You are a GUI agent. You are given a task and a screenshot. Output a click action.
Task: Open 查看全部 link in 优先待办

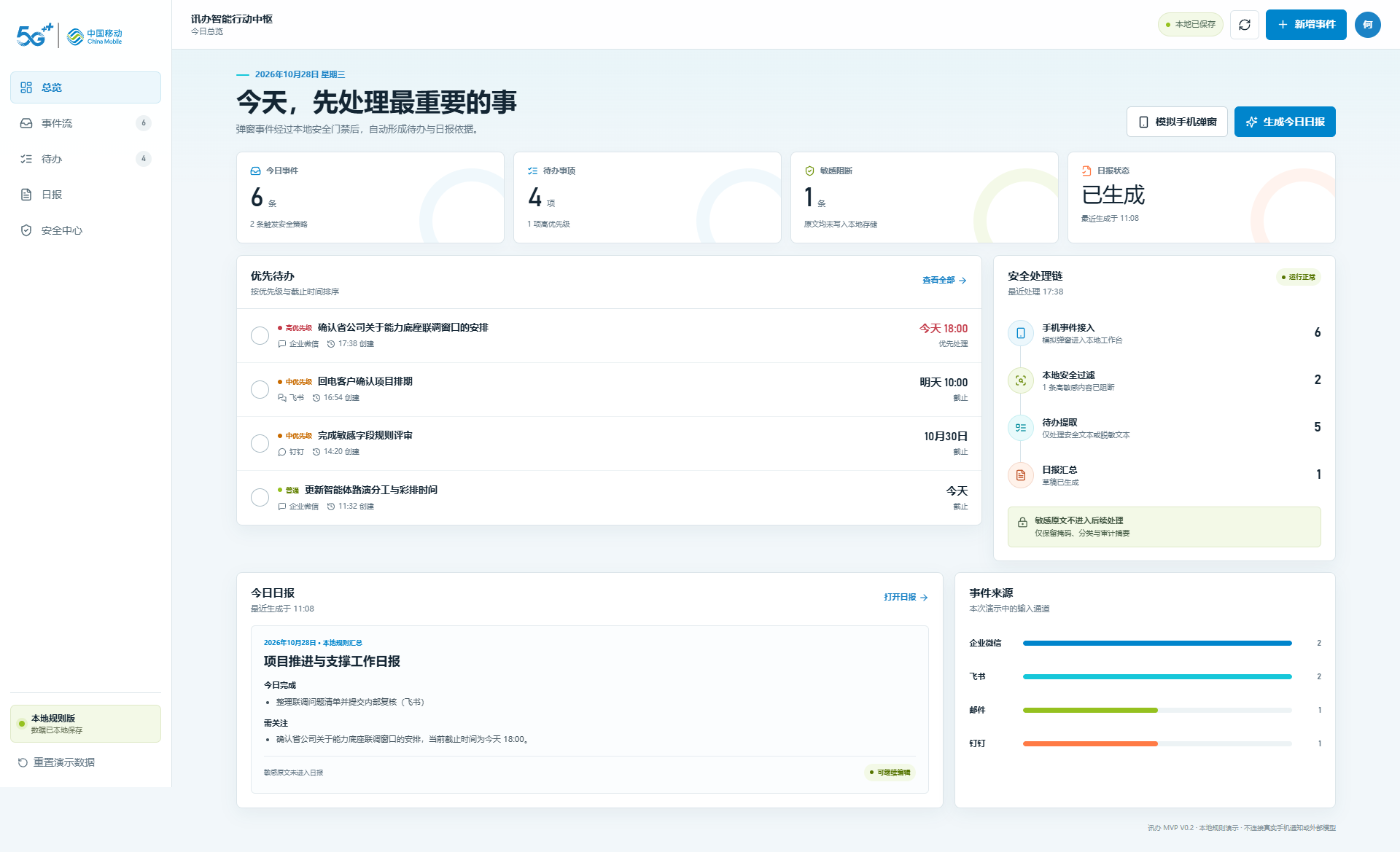pos(944,281)
